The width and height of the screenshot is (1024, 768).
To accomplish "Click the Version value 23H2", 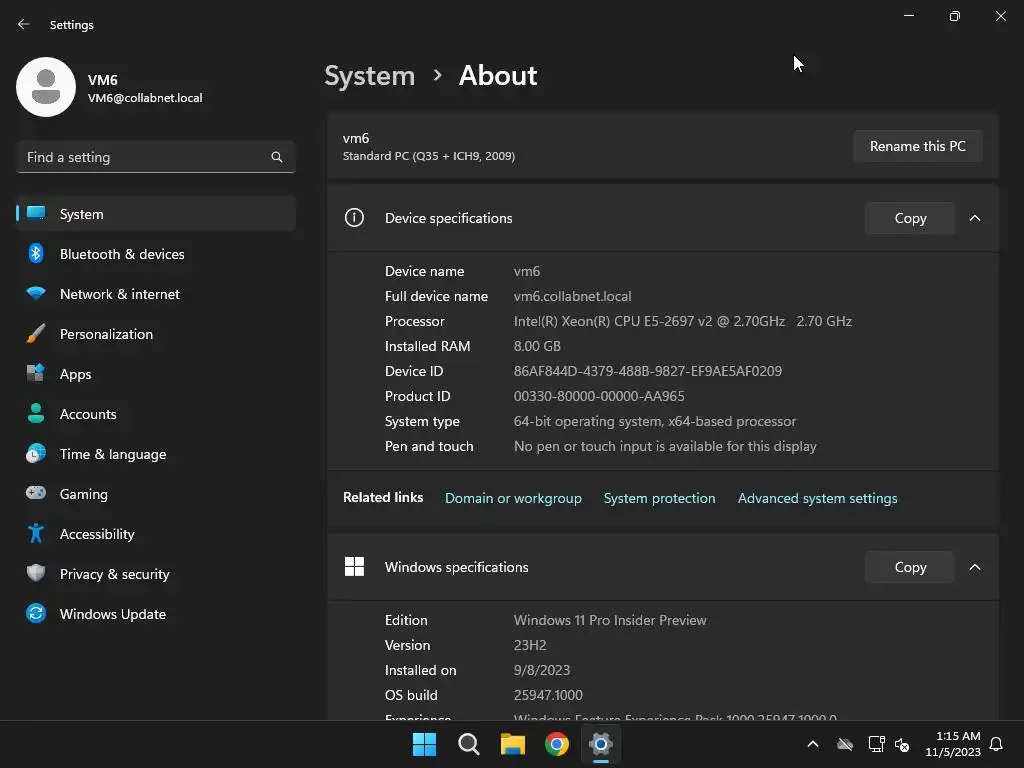I will tap(530, 645).
